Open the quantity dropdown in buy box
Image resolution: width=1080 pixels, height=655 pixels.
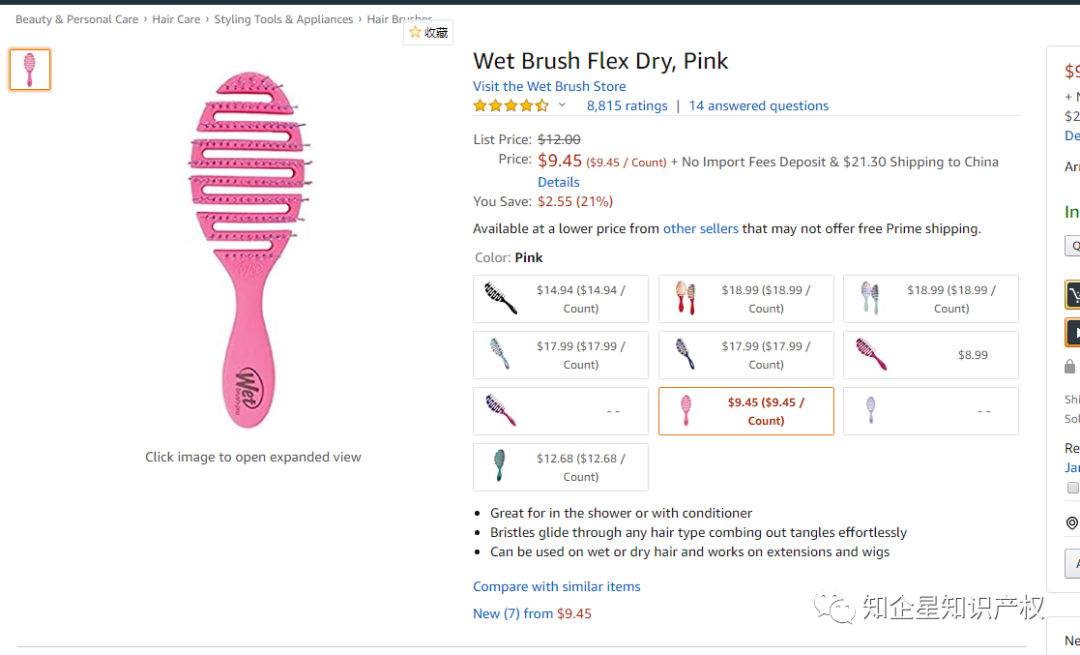coord(1072,246)
